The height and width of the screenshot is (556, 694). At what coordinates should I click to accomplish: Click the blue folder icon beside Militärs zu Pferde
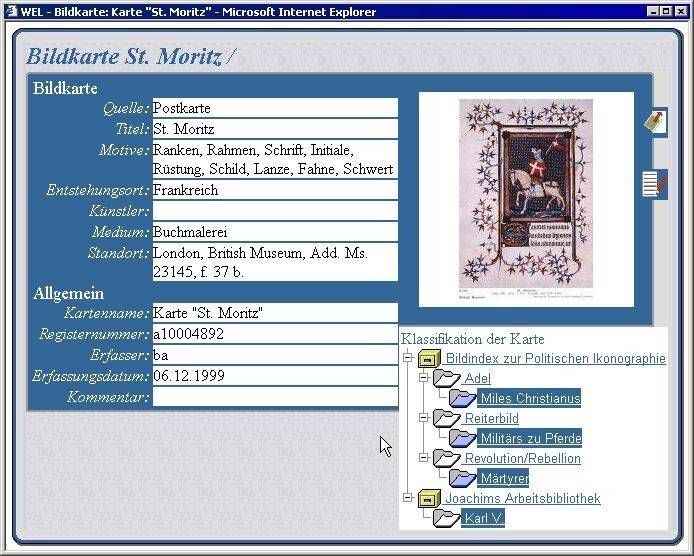coord(463,438)
